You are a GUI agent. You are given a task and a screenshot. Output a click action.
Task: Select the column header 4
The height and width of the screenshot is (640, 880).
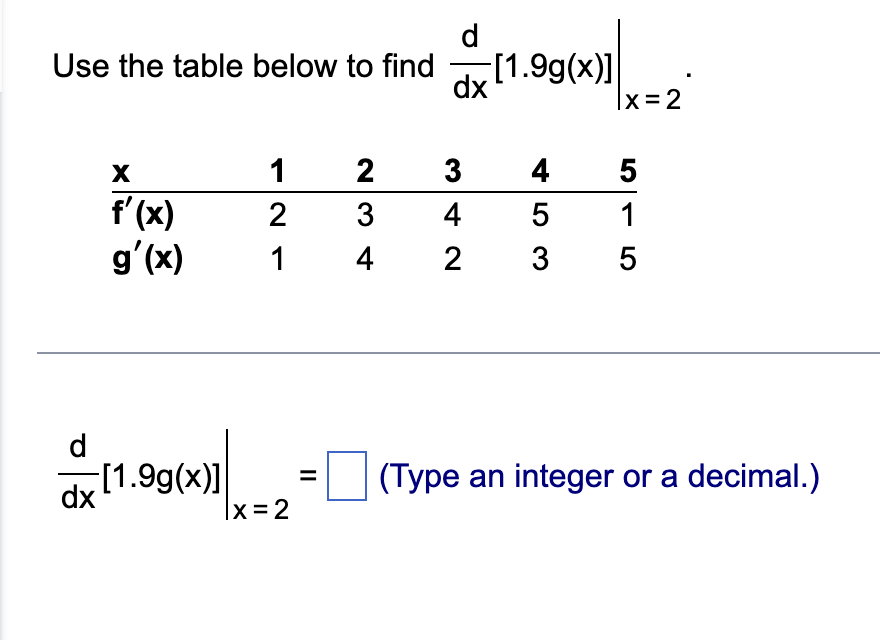[x=540, y=171]
